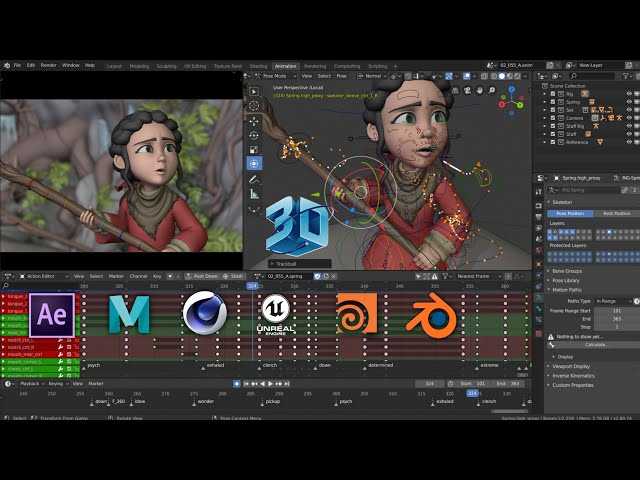Switch viewport to material preview shading
Screen dimensions: 640x480
509,76
